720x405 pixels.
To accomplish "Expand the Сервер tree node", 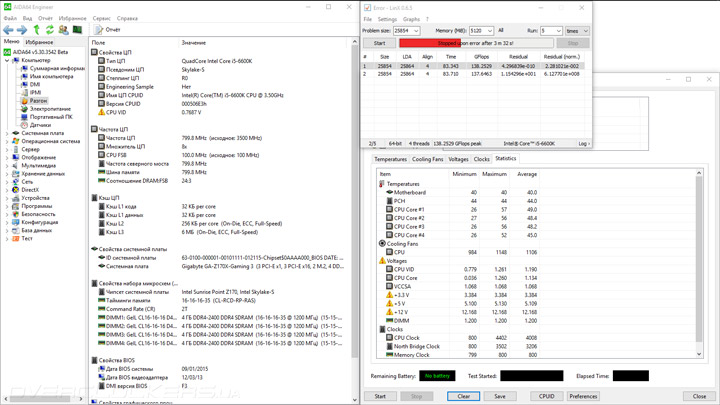I will tap(7, 149).
